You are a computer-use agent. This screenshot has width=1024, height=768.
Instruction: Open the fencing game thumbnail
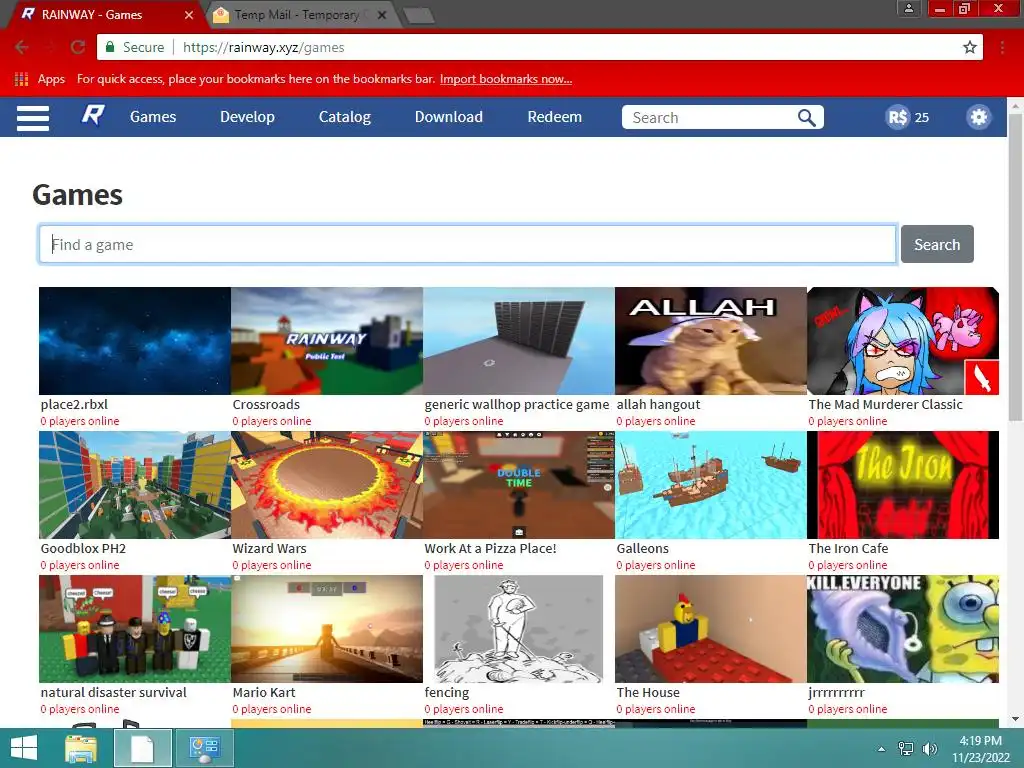coord(519,629)
